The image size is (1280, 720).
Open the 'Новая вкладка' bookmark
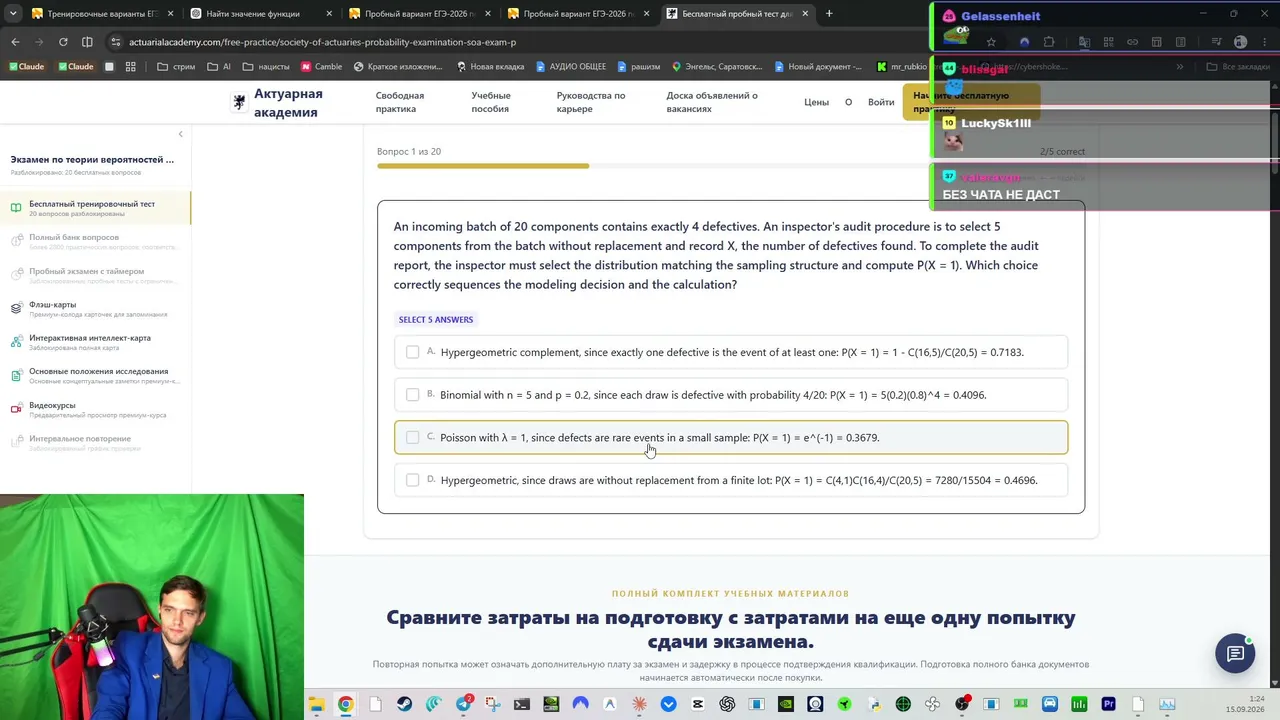coord(490,67)
